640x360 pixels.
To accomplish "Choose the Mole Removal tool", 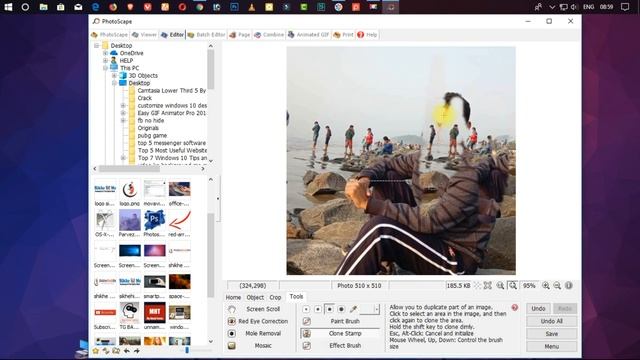I will [x=258, y=333].
